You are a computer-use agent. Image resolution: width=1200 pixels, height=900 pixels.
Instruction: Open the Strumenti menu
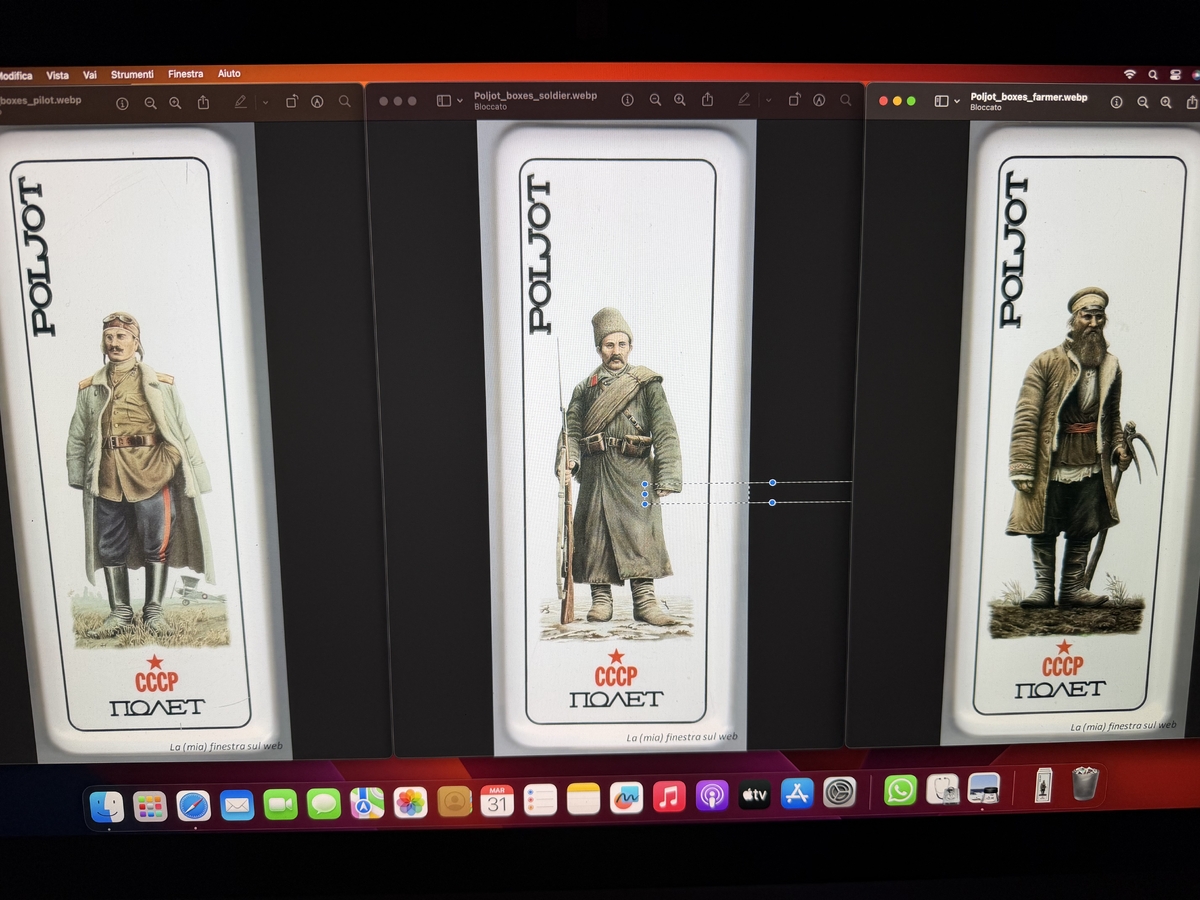(x=132, y=75)
